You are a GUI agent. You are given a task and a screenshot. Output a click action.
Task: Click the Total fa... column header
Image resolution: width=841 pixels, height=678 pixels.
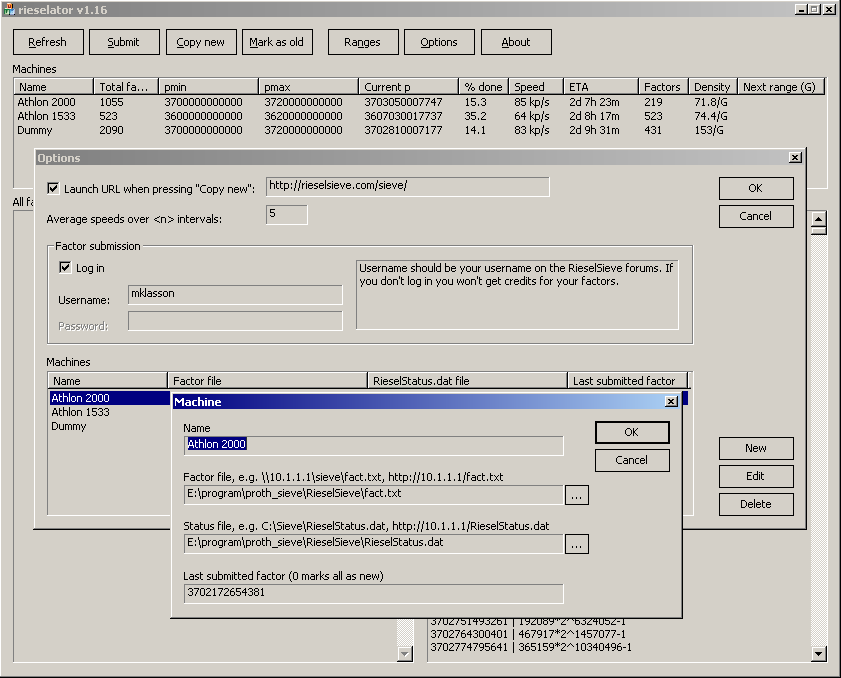[126, 87]
